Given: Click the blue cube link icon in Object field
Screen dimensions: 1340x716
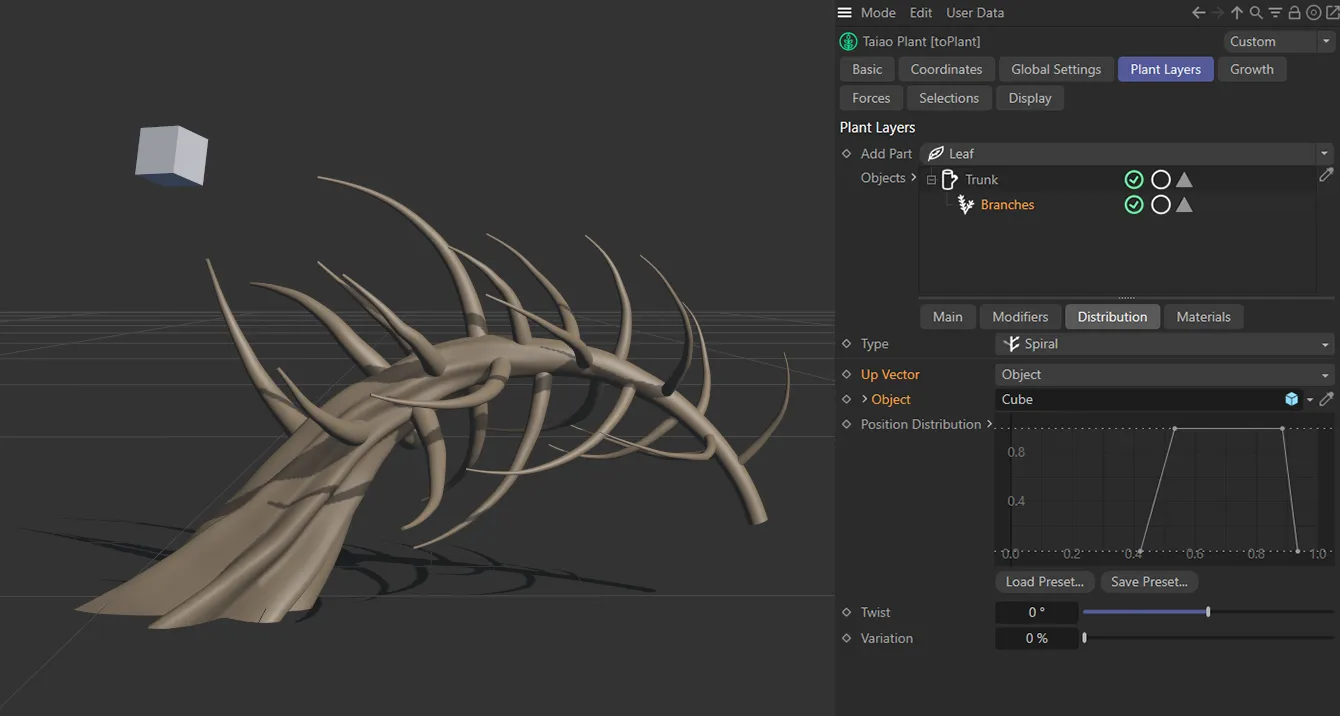Looking at the screenshot, I should point(1291,398).
